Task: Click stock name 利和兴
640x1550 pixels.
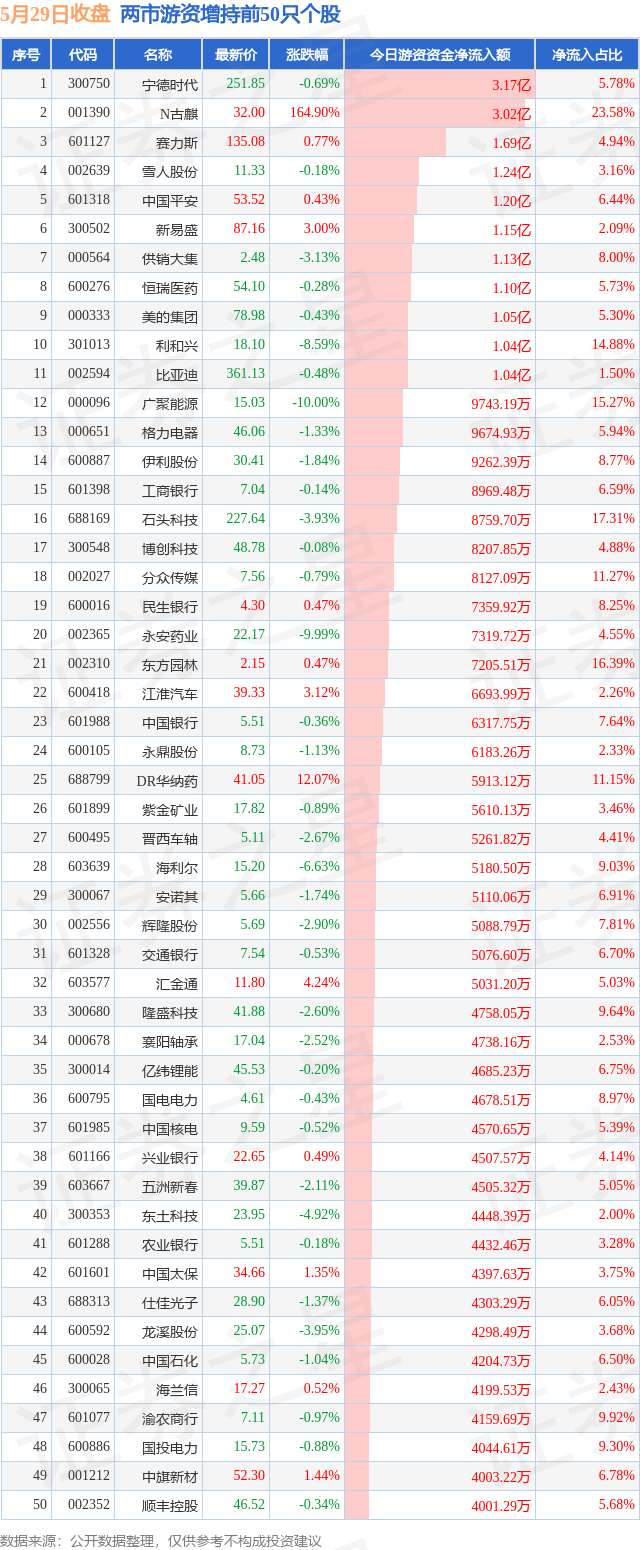Action: [x=177, y=345]
